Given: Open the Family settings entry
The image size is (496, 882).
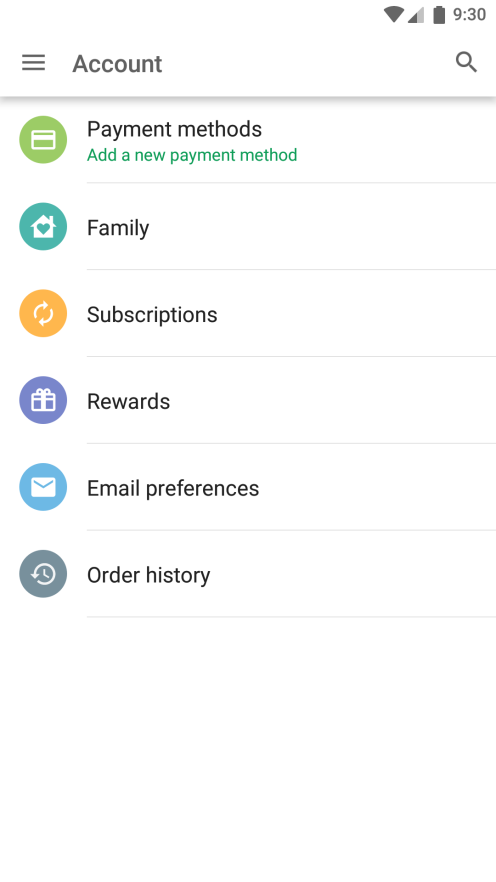Looking at the screenshot, I should (248, 227).
